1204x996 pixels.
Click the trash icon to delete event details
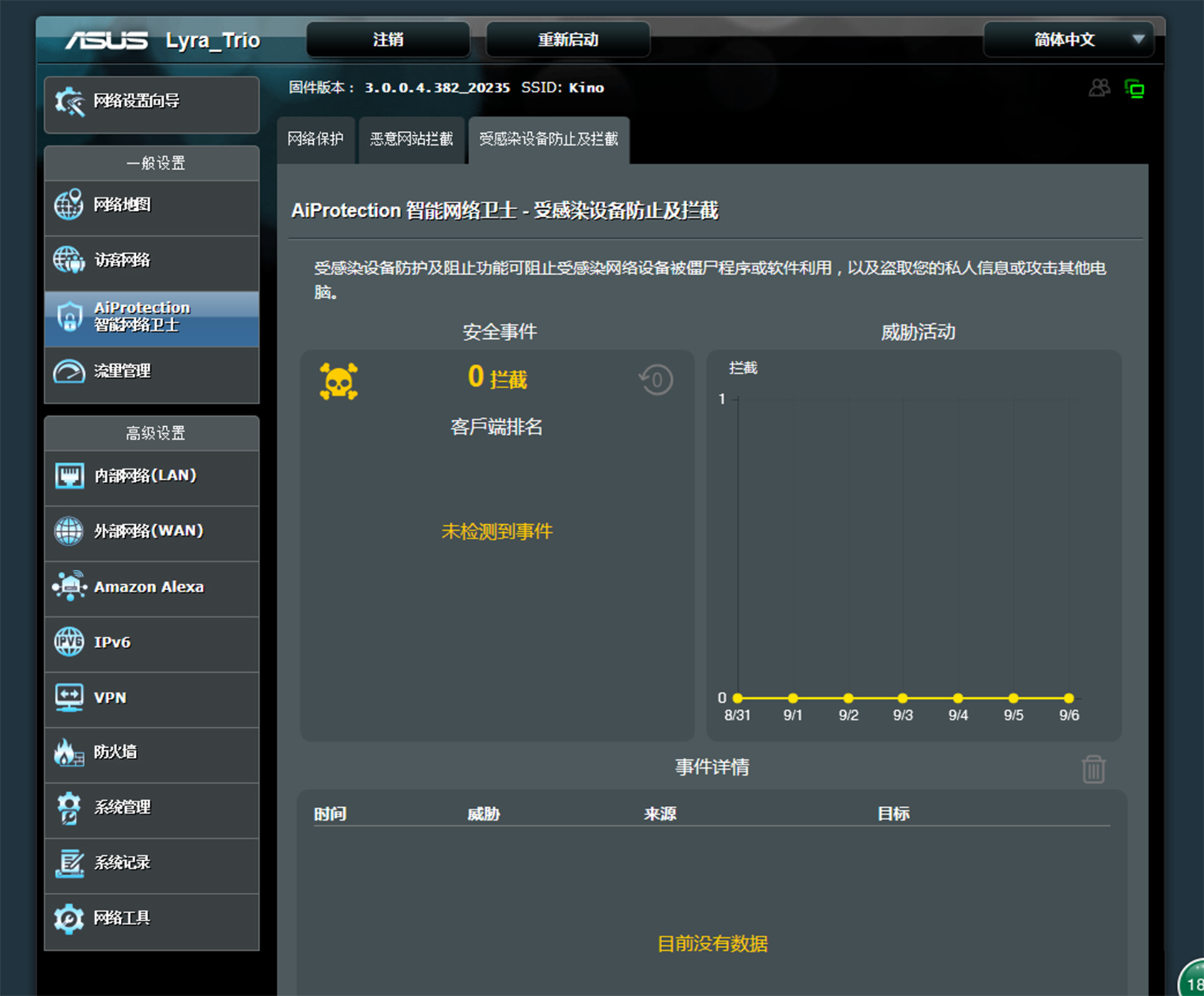(x=1093, y=769)
